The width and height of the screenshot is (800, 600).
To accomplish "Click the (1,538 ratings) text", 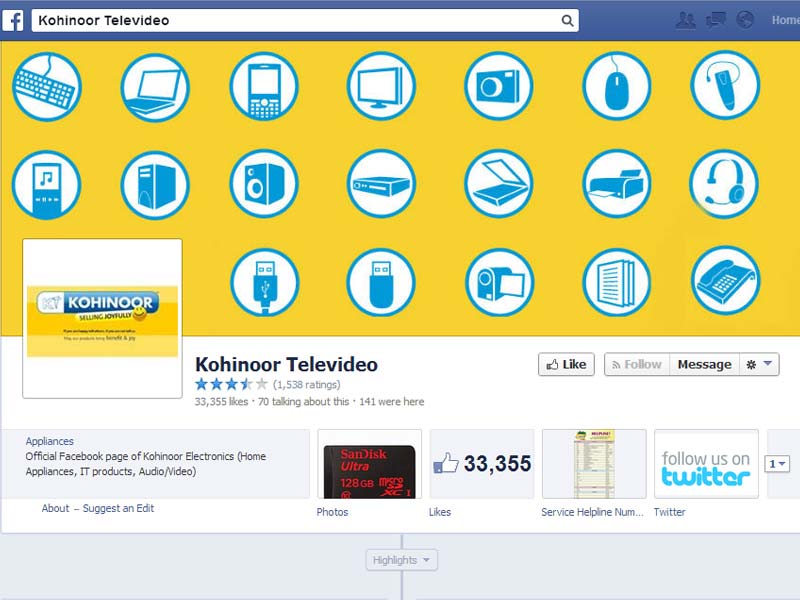I will click(307, 384).
